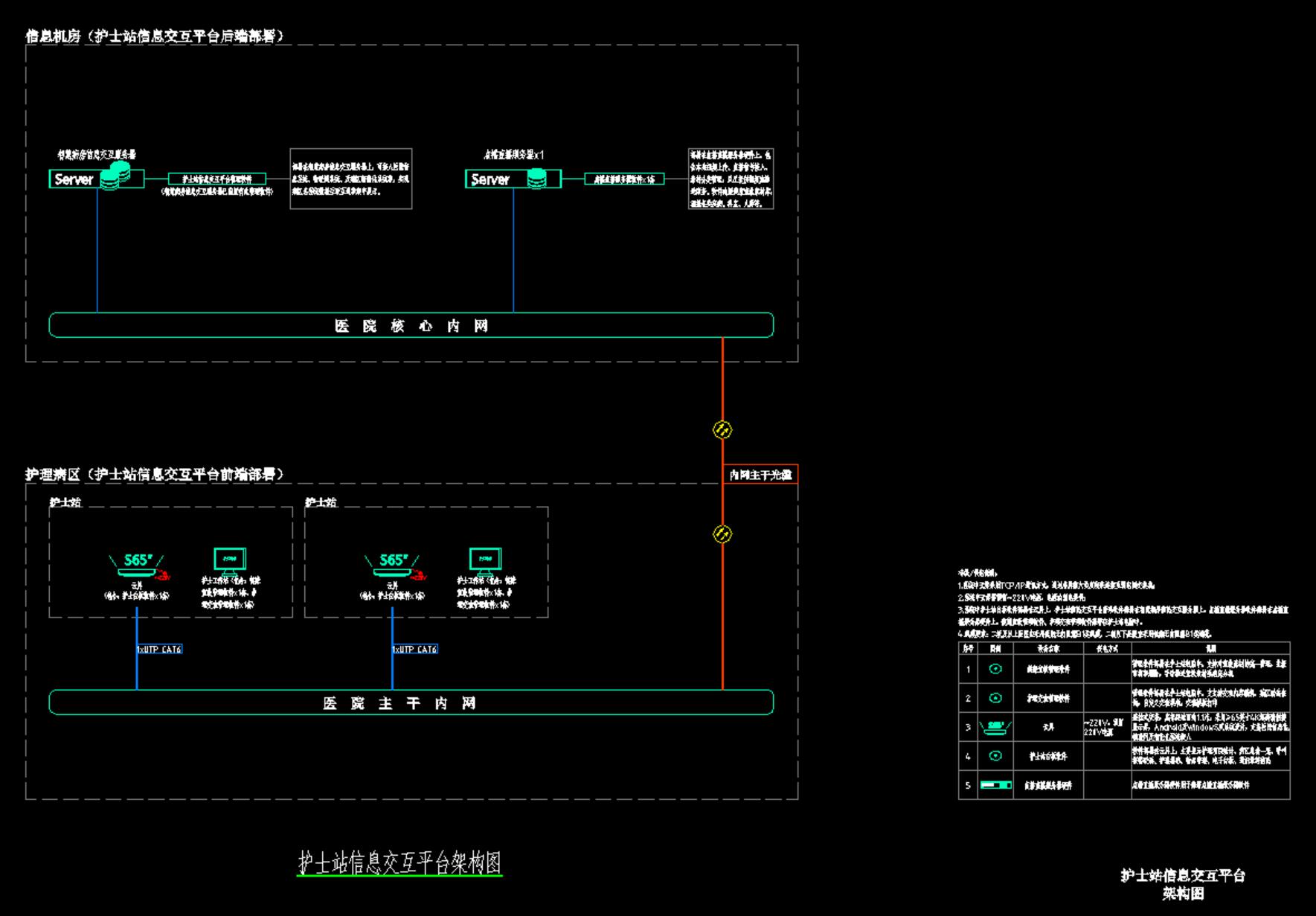Select the left Server database icon
The image size is (1316, 916).
pos(115,176)
